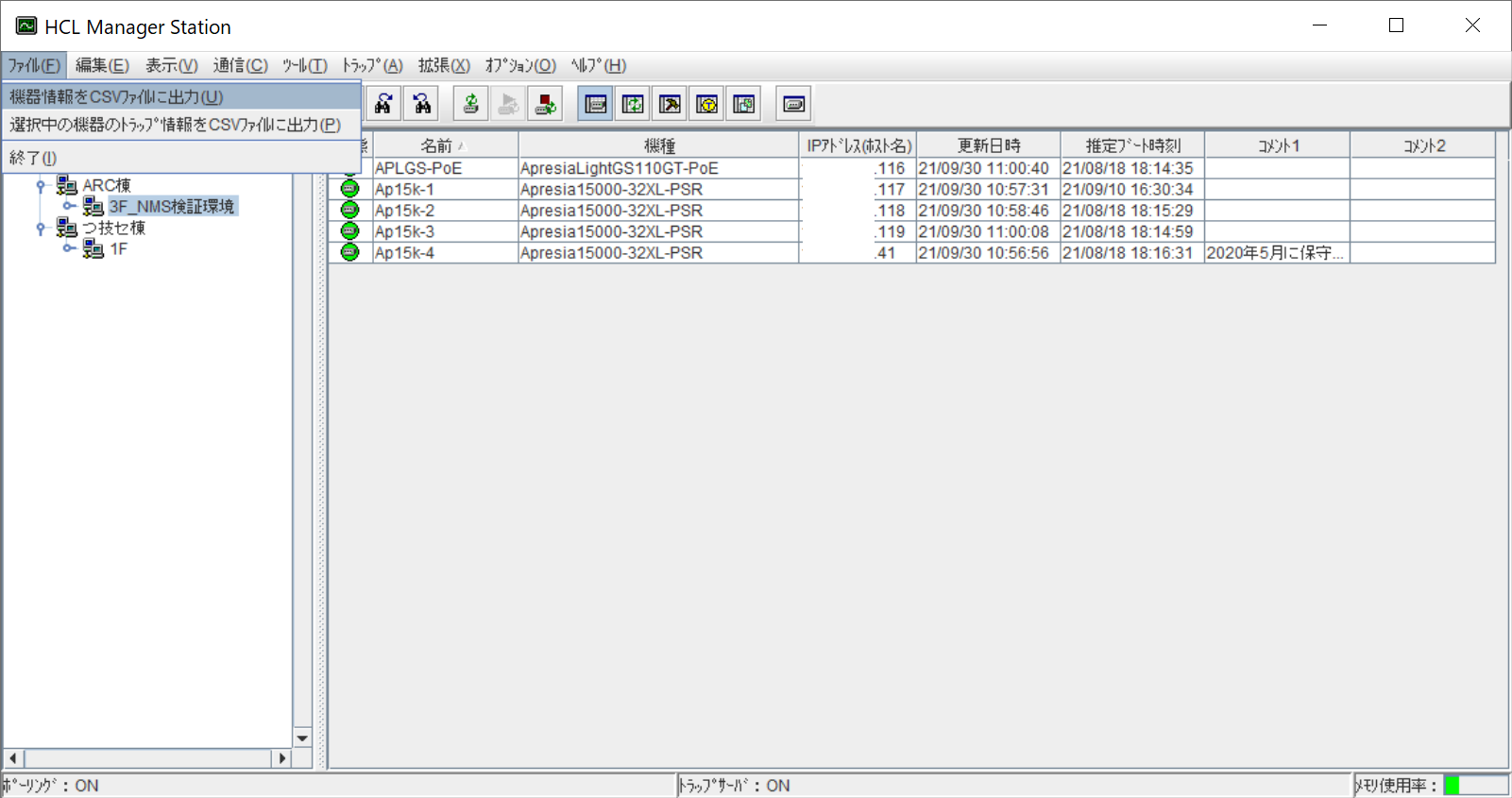The image size is (1512, 798).
Task: Click the binoculars search-backward icon
Action: (422, 104)
